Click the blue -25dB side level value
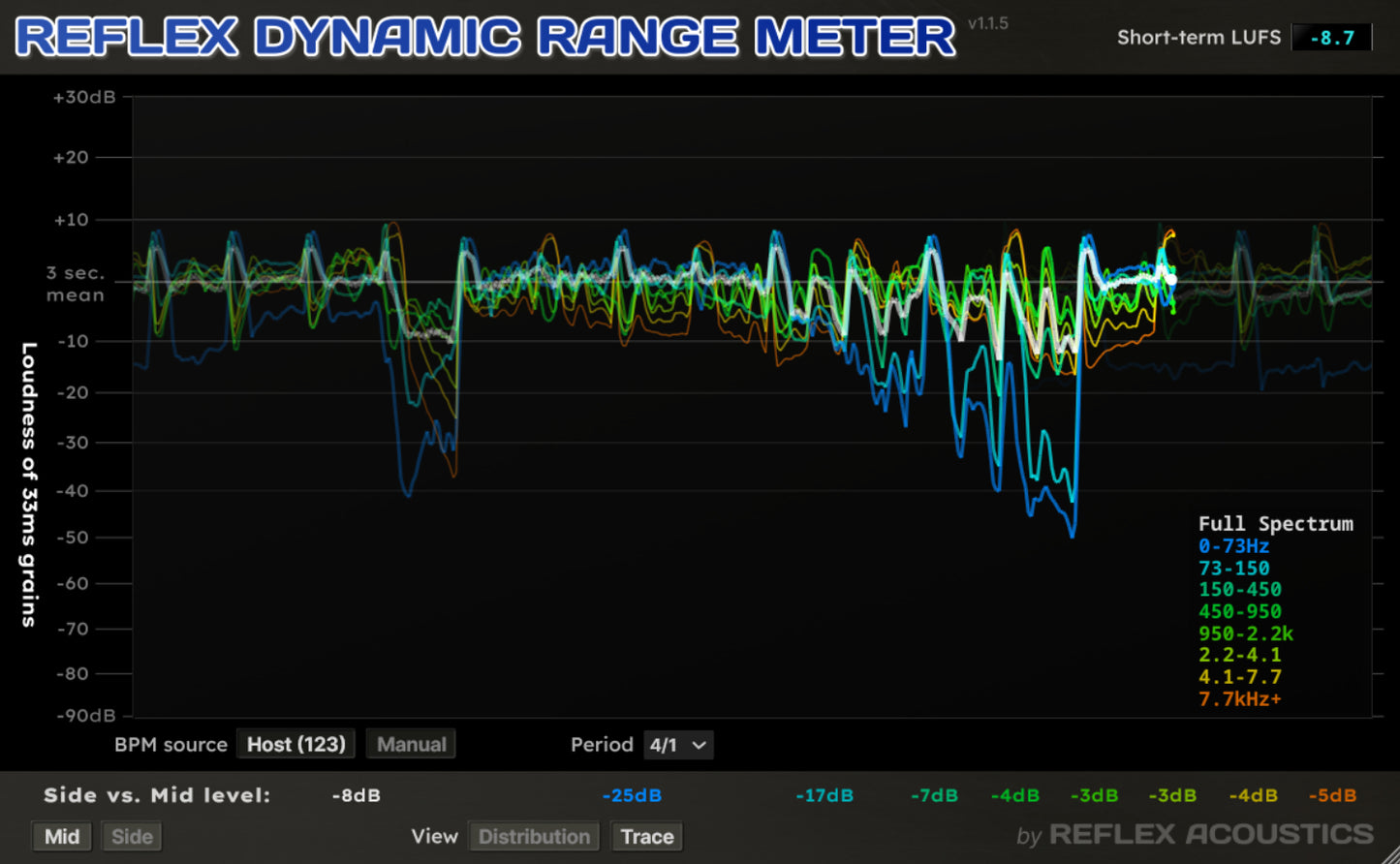Image resolution: width=1400 pixels, height=864 pixels. [x=632, y=795]
